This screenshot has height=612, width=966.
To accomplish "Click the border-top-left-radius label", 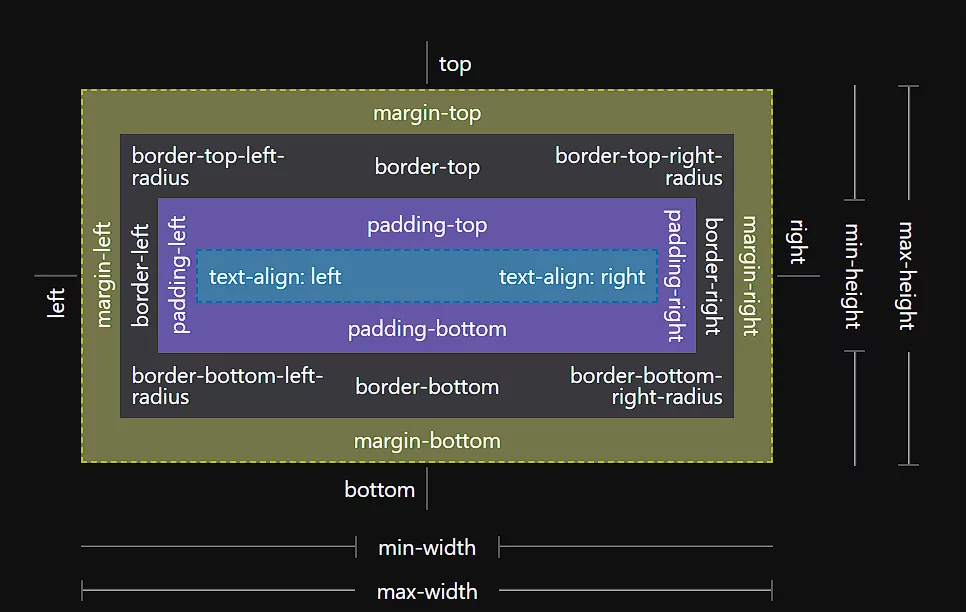I will click(x=208, y=167).
